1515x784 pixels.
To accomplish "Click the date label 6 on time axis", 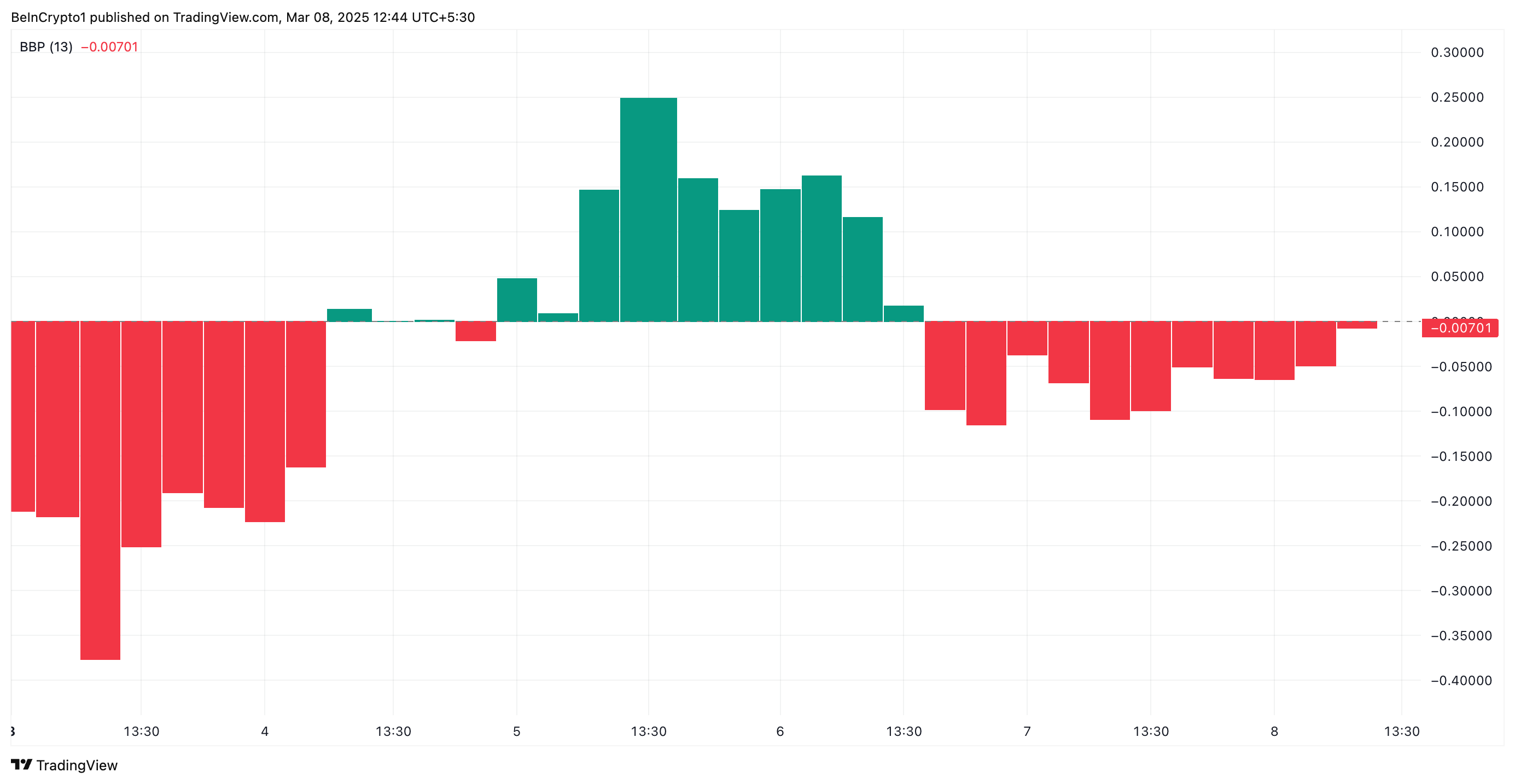I will point(780,731).
